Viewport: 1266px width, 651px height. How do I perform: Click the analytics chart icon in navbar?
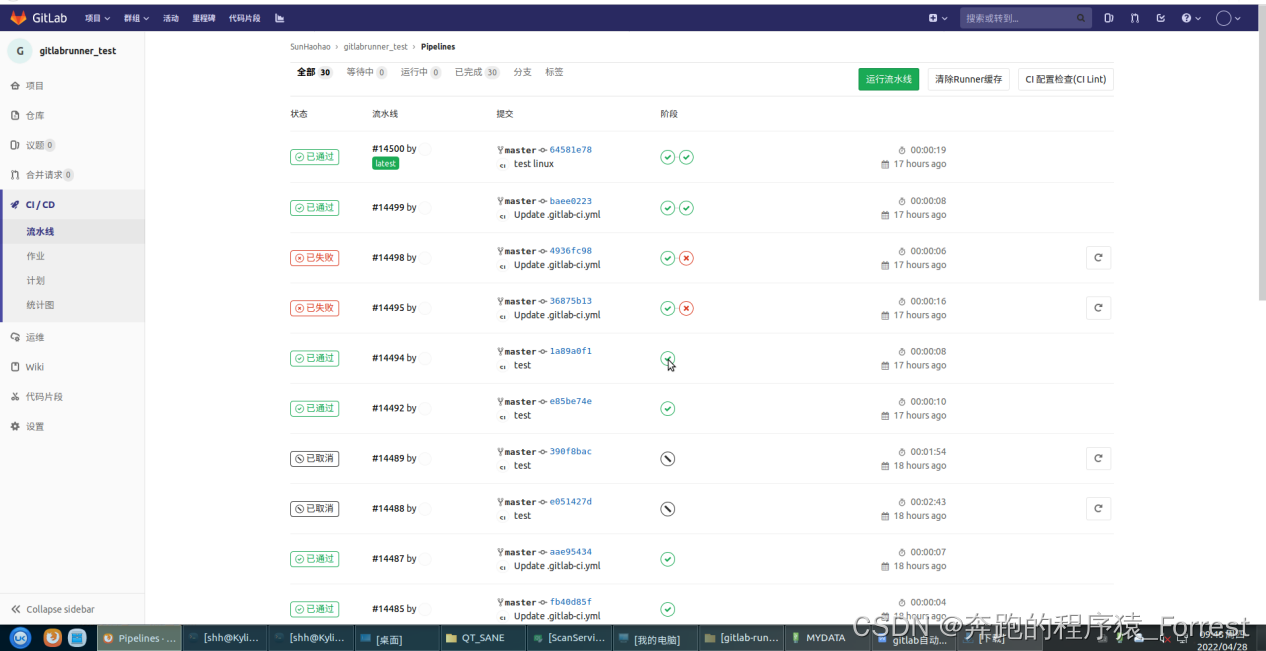click(x=279, y=18)
